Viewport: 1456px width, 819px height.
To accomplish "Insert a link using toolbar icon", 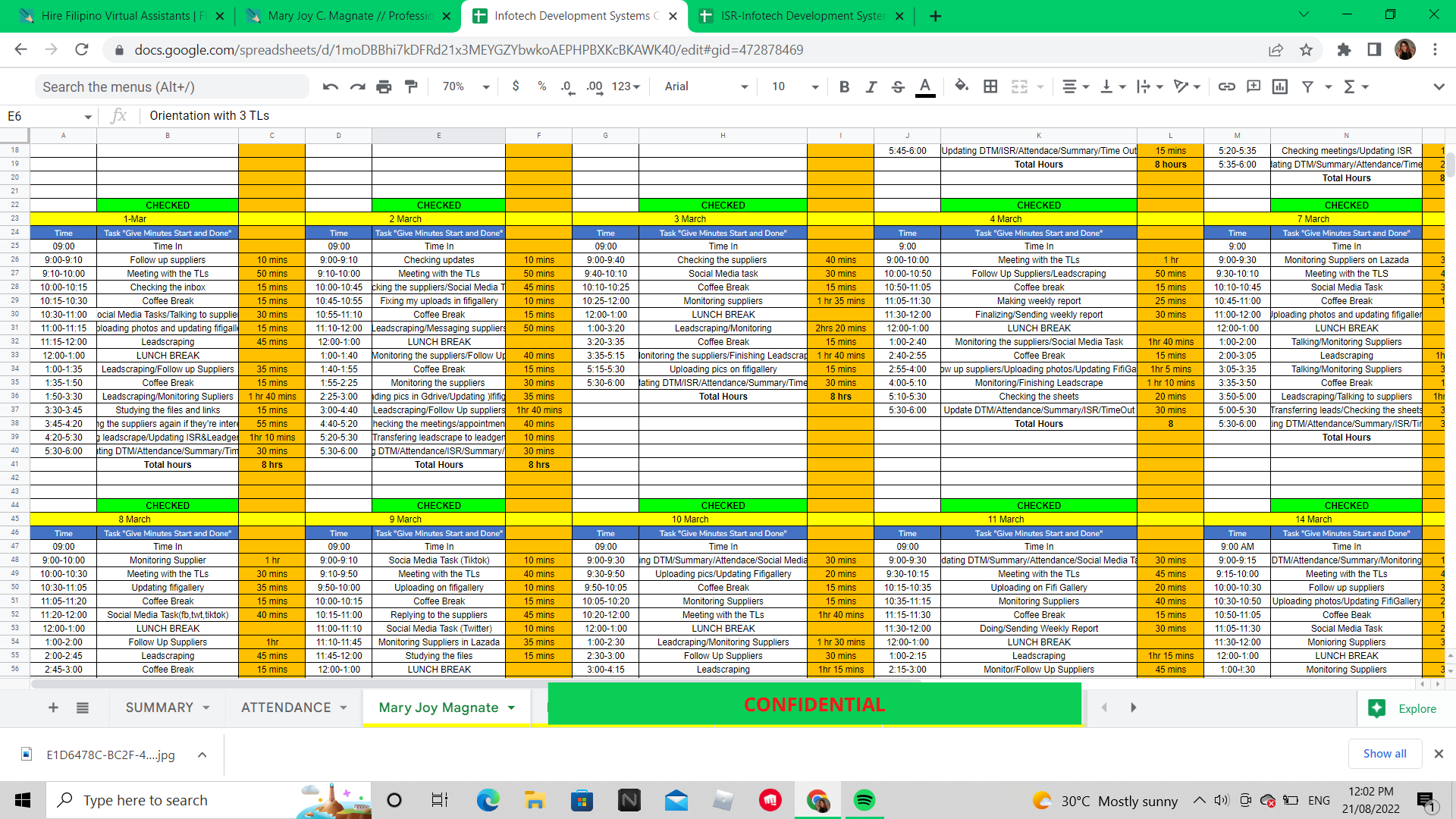I will [1226, 86].
